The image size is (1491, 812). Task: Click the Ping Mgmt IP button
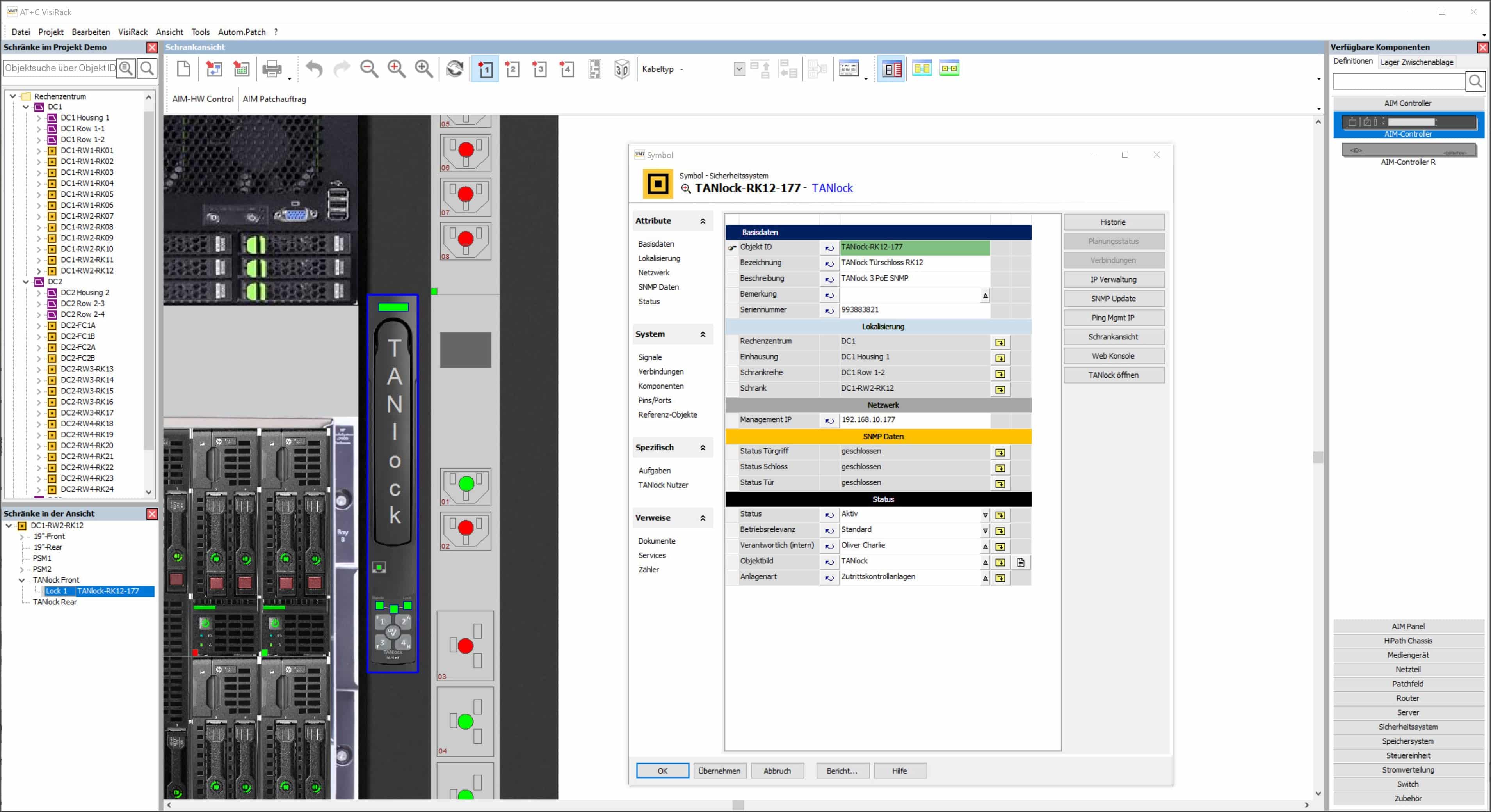pos(1113,318)
